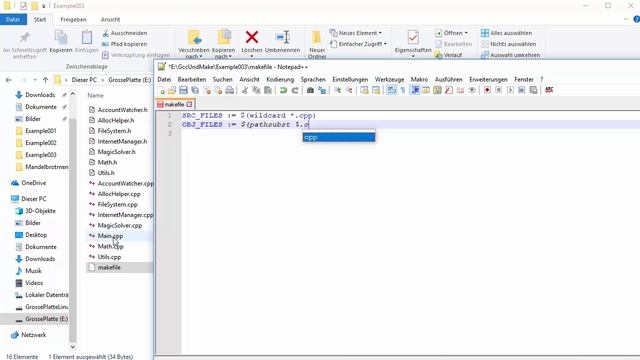640x360 pixels.
Task: Click the Function List toolbar icon
Action: [449, 90]
